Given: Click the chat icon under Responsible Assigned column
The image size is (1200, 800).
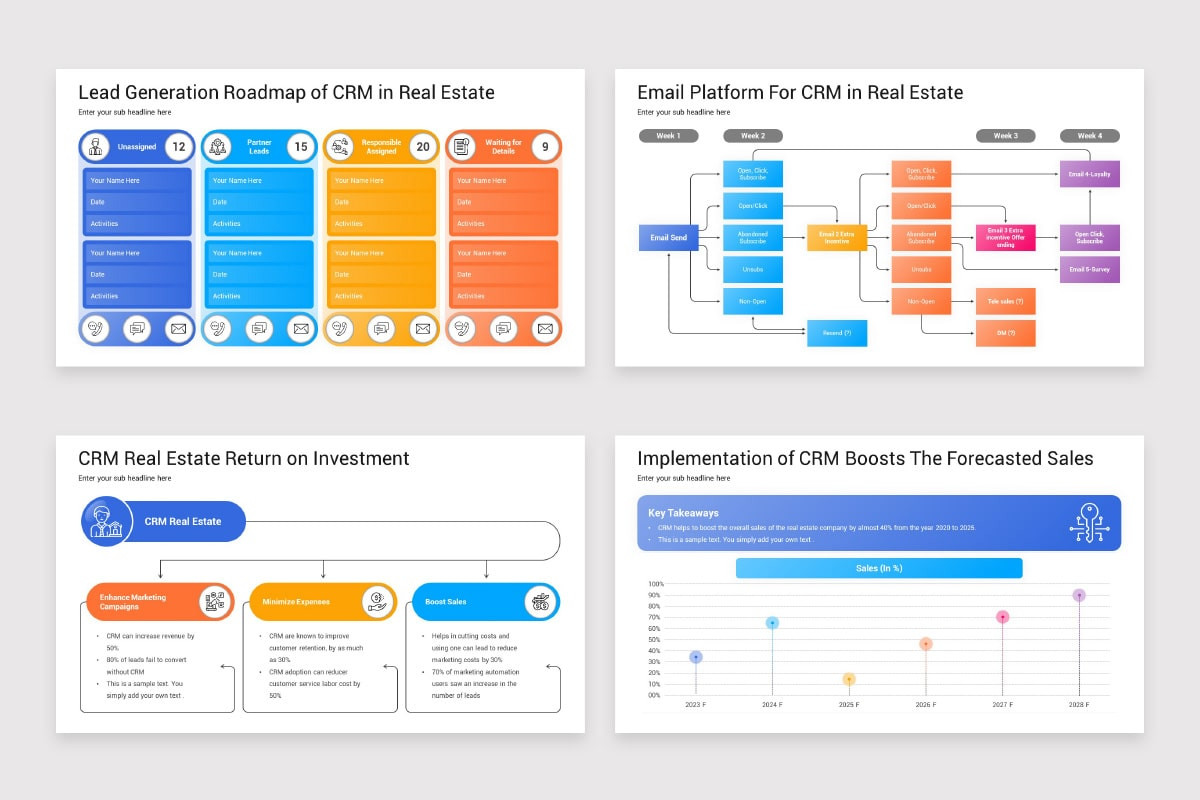Looking at the screenshot, I should click(x=381, y=328).
